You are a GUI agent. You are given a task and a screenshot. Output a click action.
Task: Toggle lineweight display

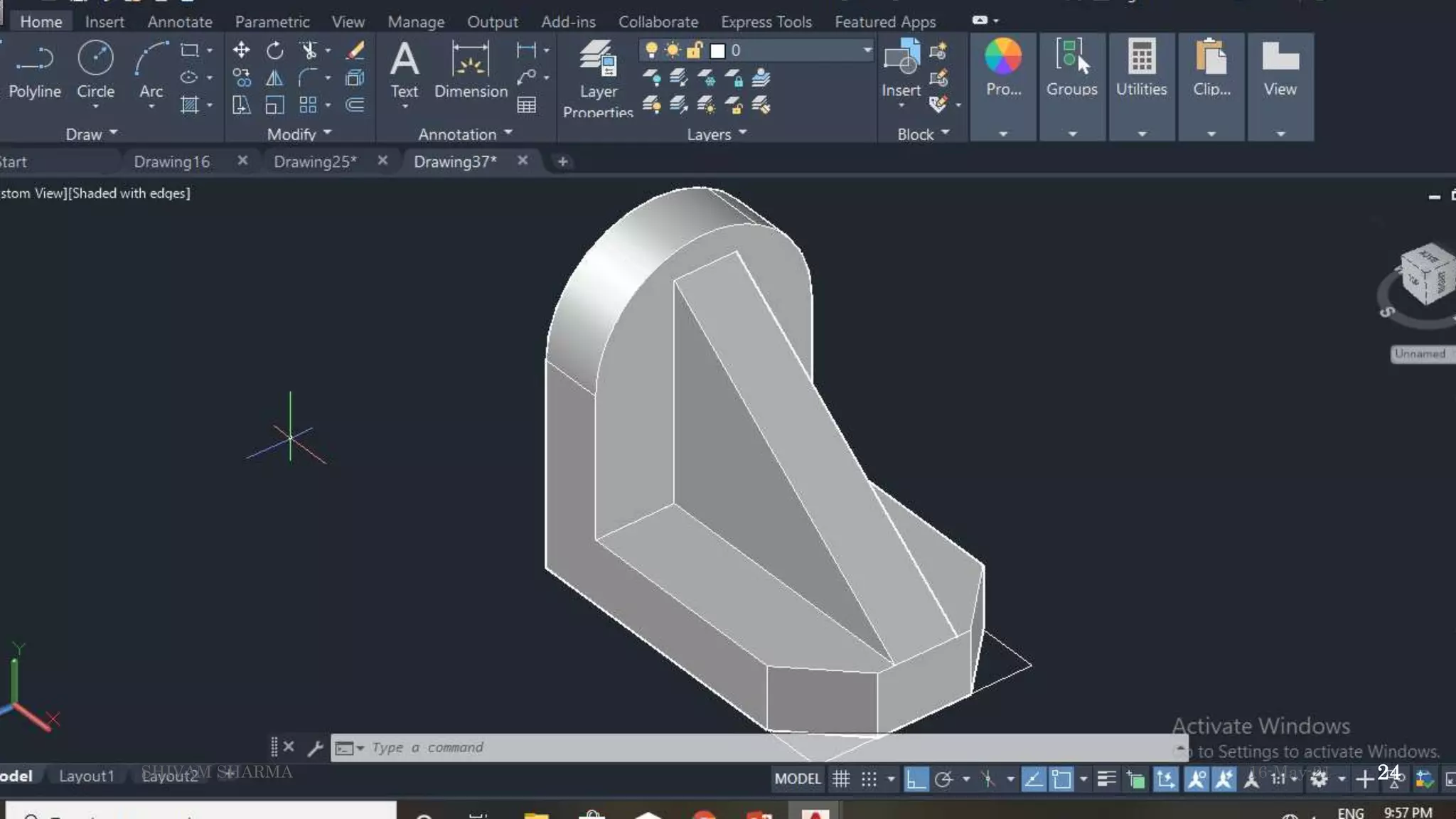(1106, 779)
